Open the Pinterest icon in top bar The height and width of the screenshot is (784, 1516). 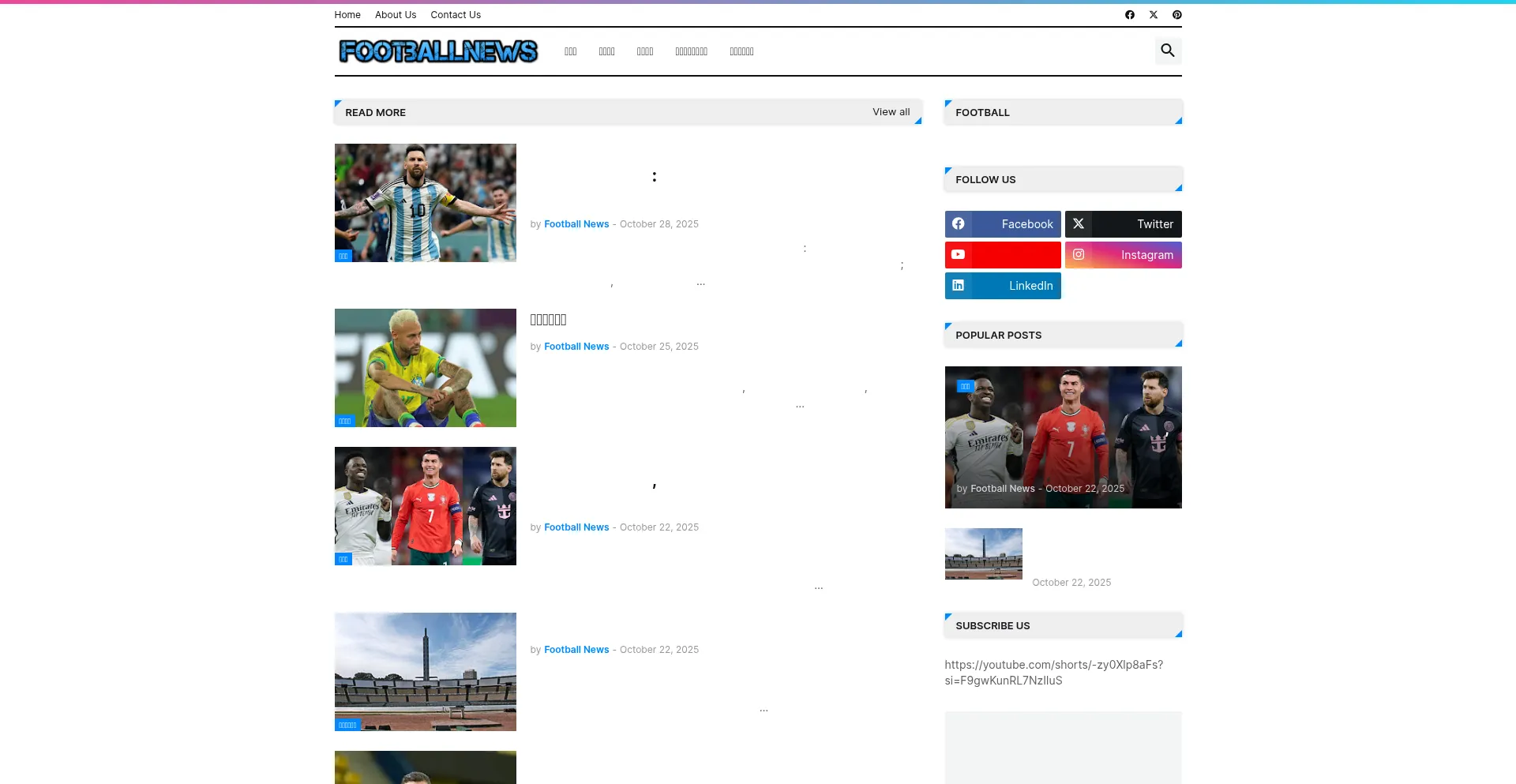(x=1176, y=15)
